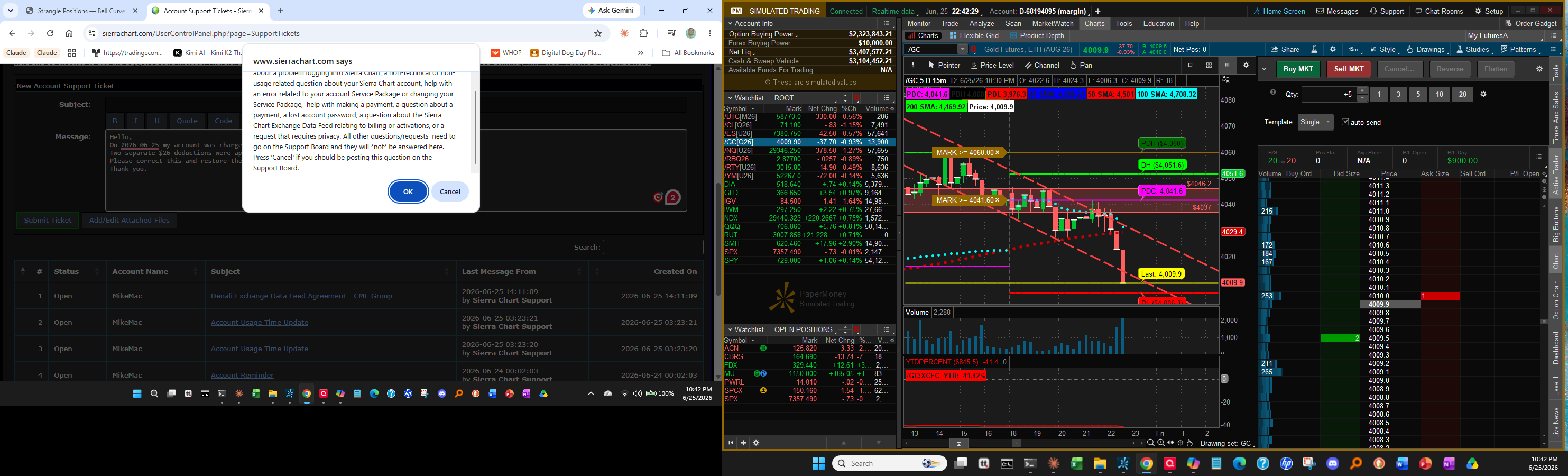Toggle bold formatting in the ticket editor

(x=114, y=121)
